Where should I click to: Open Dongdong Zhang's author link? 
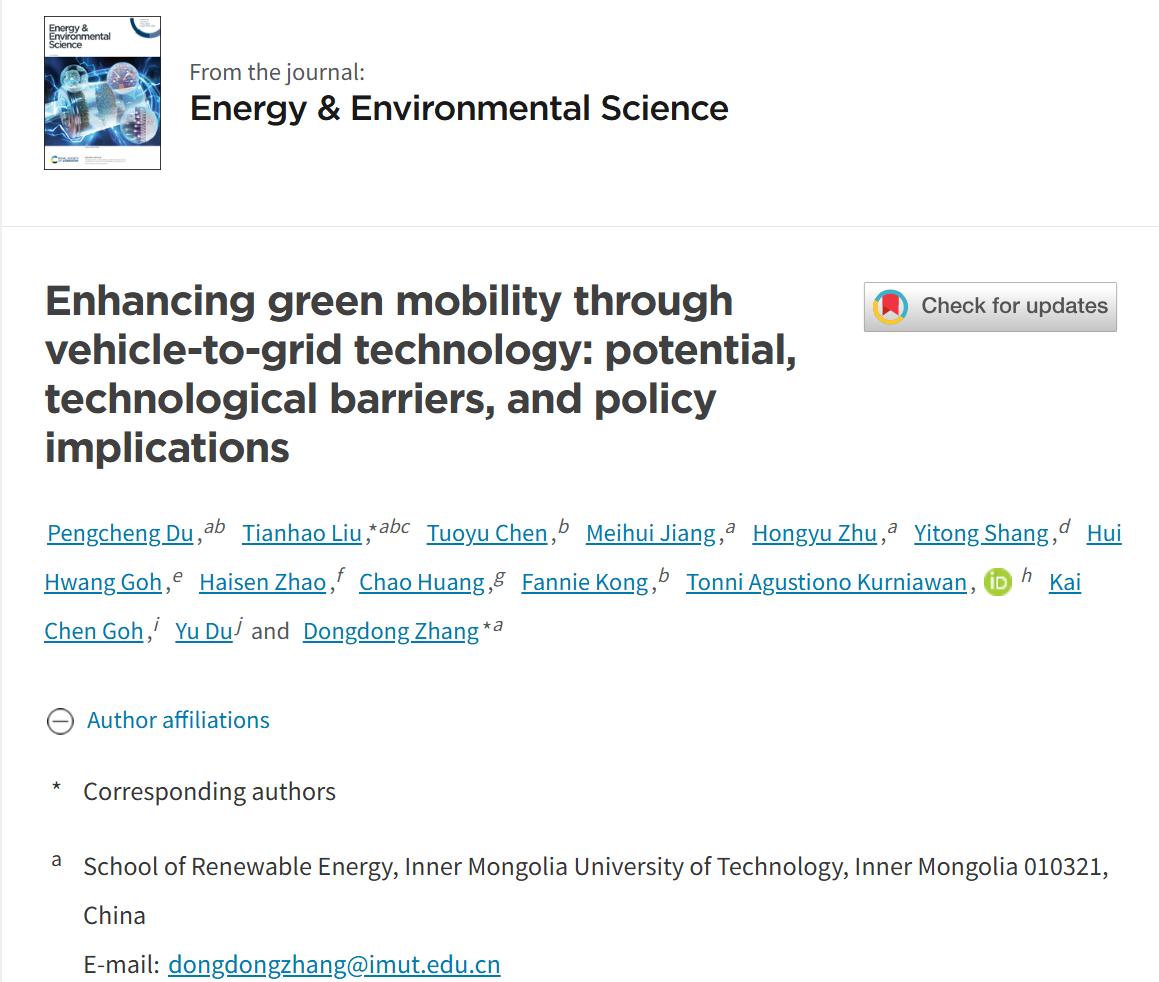[x=391, y=631]
